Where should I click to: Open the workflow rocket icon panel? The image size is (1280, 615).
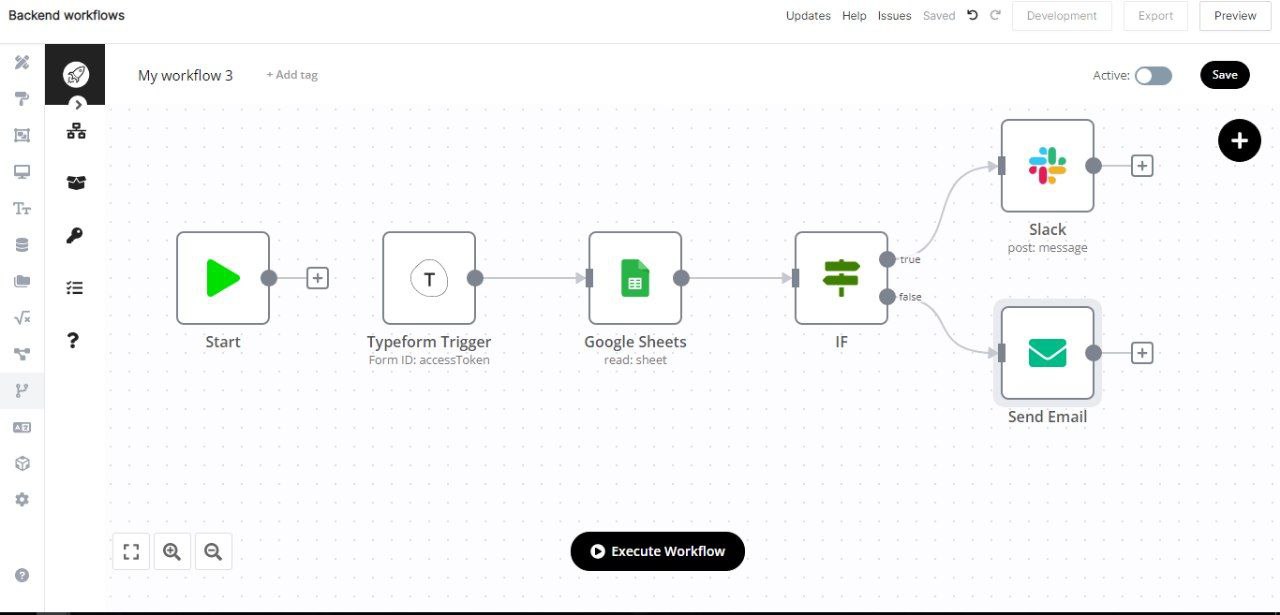tap(77, 72)
